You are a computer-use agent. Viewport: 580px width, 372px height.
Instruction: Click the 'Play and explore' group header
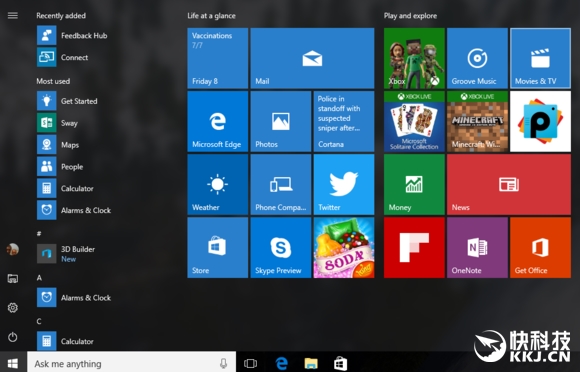tap(410, 16)
